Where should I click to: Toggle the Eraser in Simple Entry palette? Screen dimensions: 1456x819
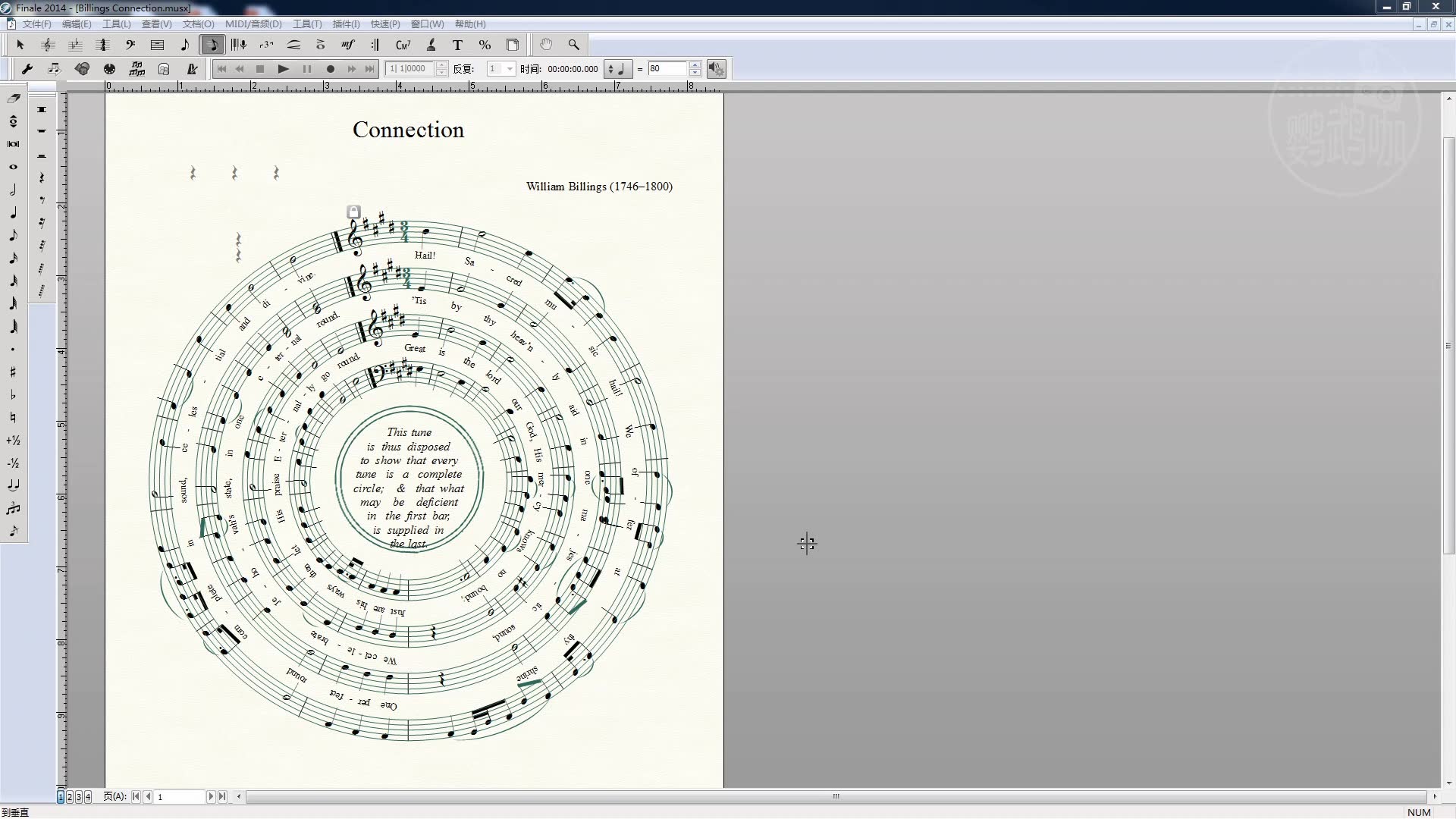13,99
